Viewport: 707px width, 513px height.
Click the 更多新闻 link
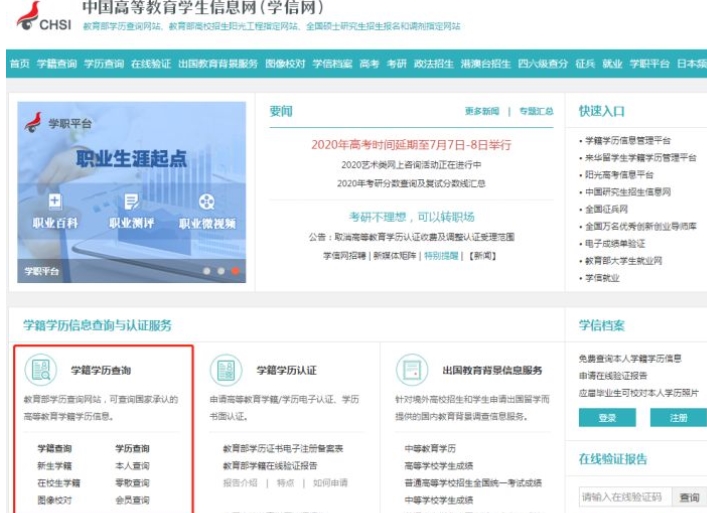tap(482, 111)
